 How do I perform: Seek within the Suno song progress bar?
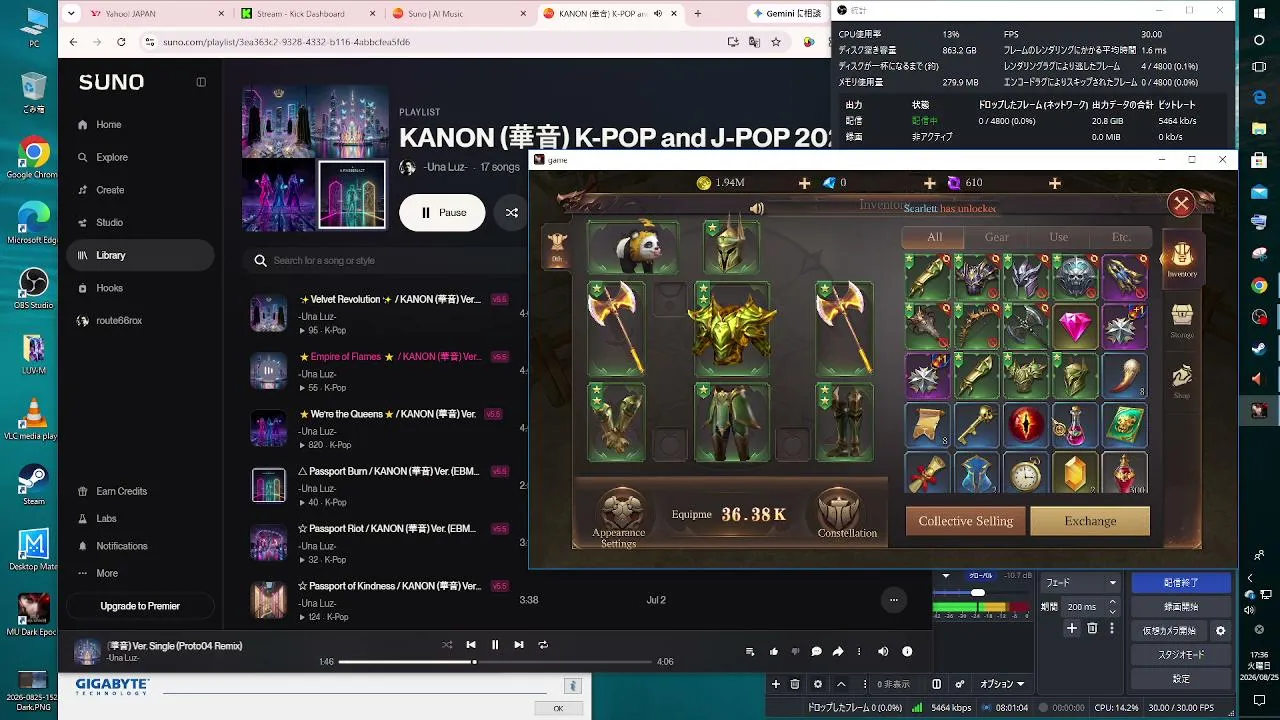[x=496, y=662]
